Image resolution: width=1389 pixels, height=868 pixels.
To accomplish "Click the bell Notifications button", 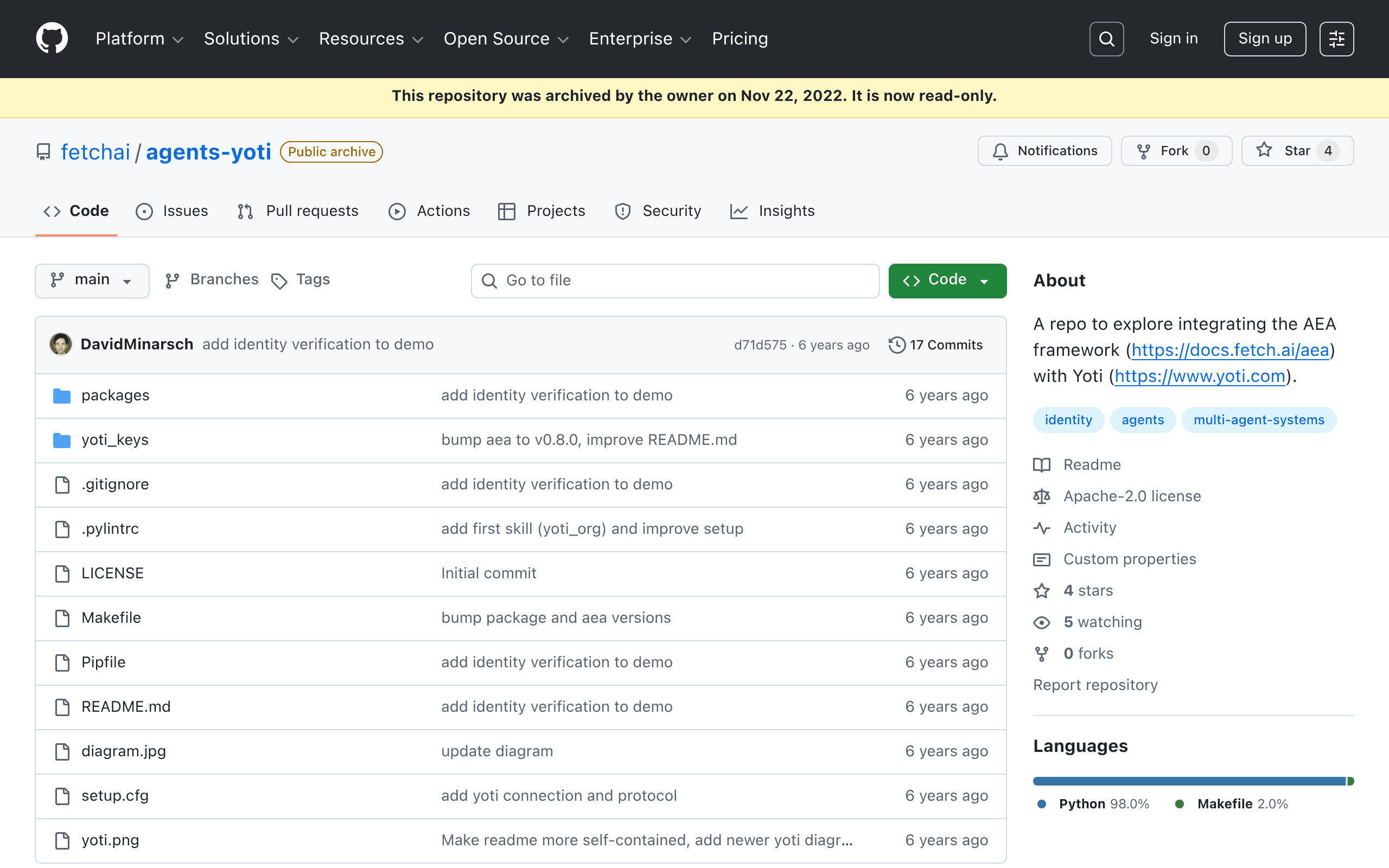I will (1044, 151).
